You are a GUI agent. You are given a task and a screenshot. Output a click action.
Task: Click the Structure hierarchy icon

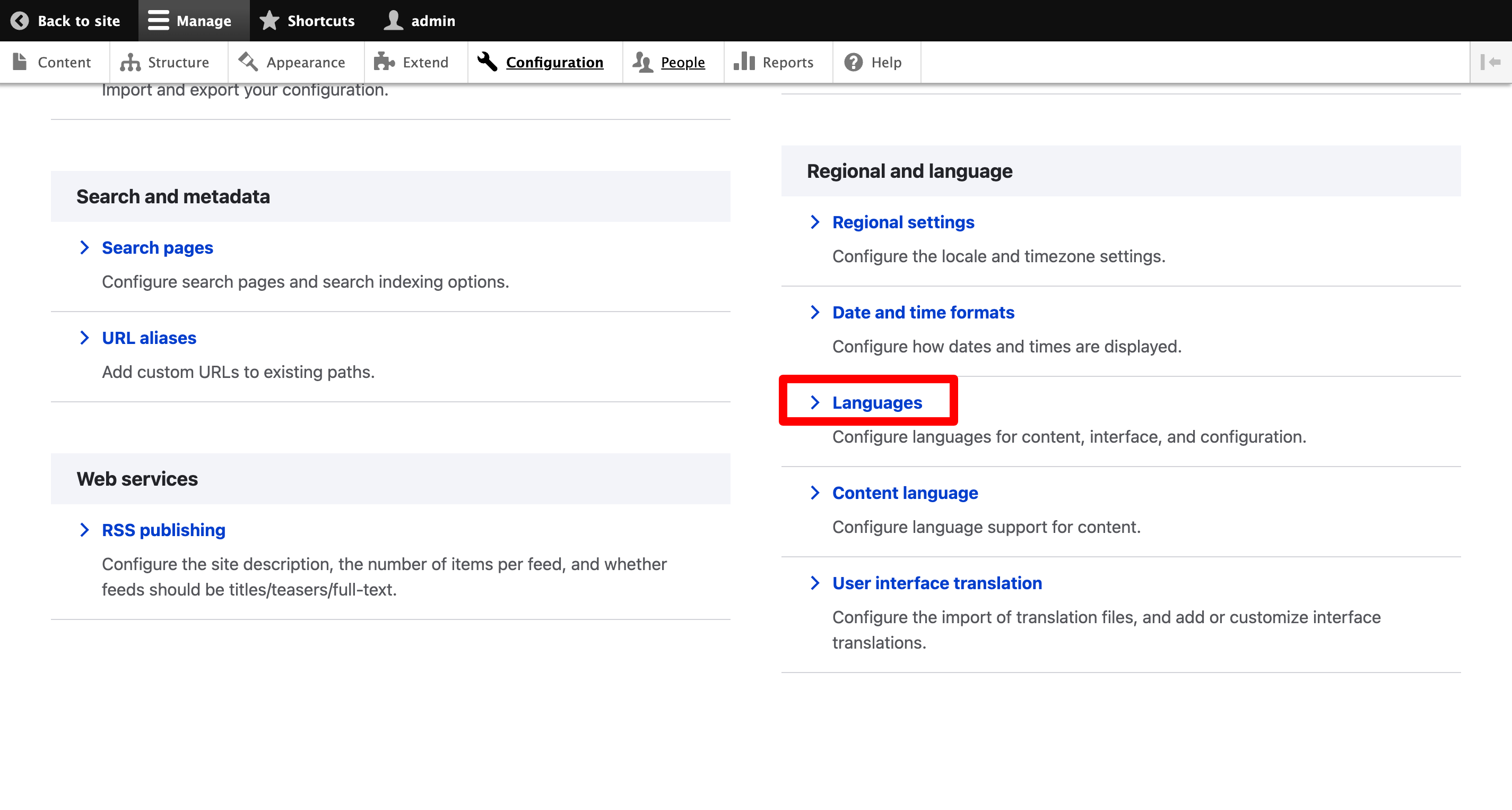[130, 62]
